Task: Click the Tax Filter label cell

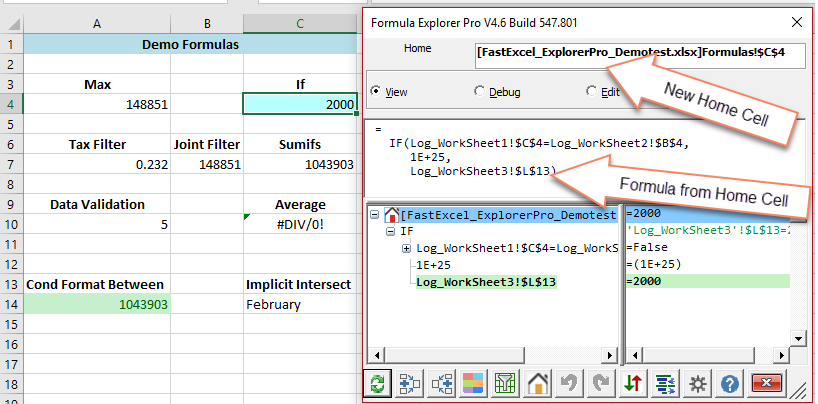Action: [97, 145]
